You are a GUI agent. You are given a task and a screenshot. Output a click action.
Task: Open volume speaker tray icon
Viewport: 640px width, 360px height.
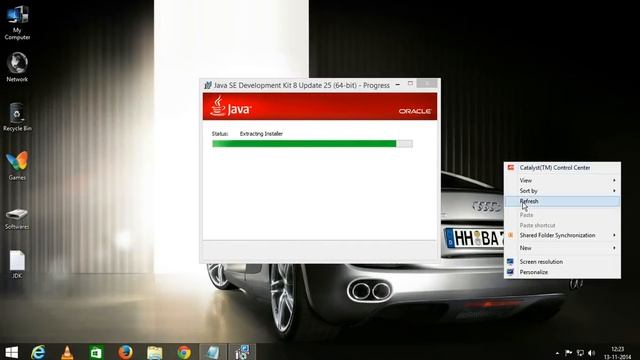(x=591, y=353)
